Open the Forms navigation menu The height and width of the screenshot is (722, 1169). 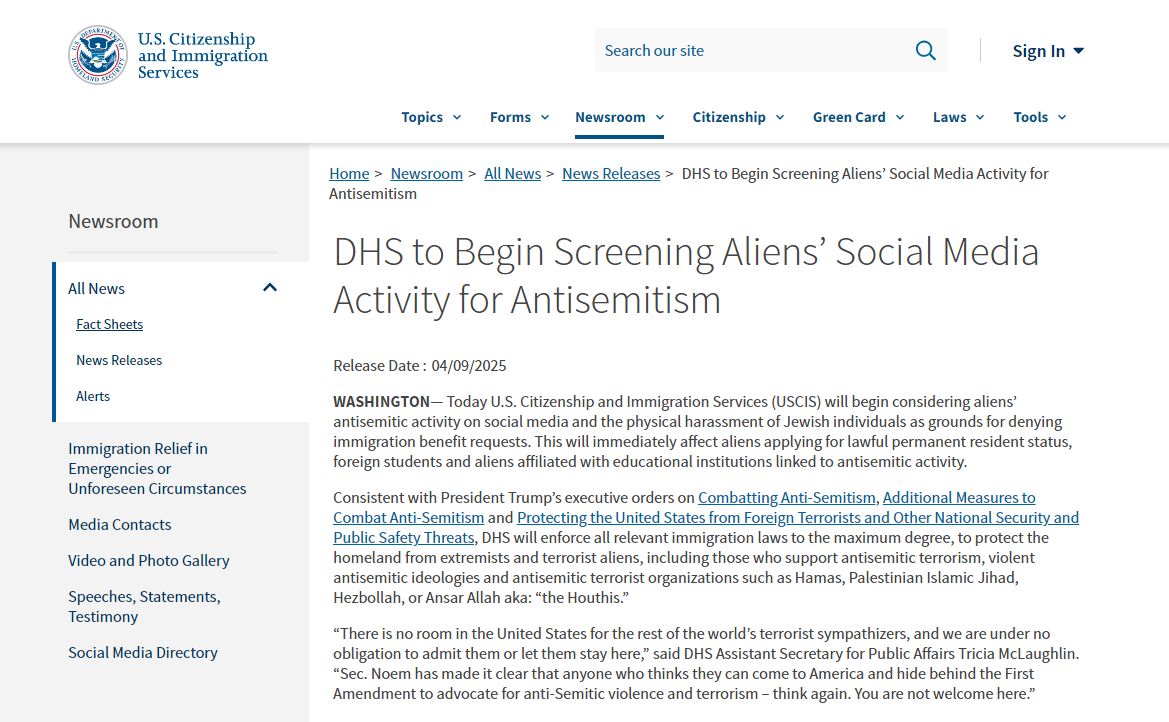[x=519, y=117]
